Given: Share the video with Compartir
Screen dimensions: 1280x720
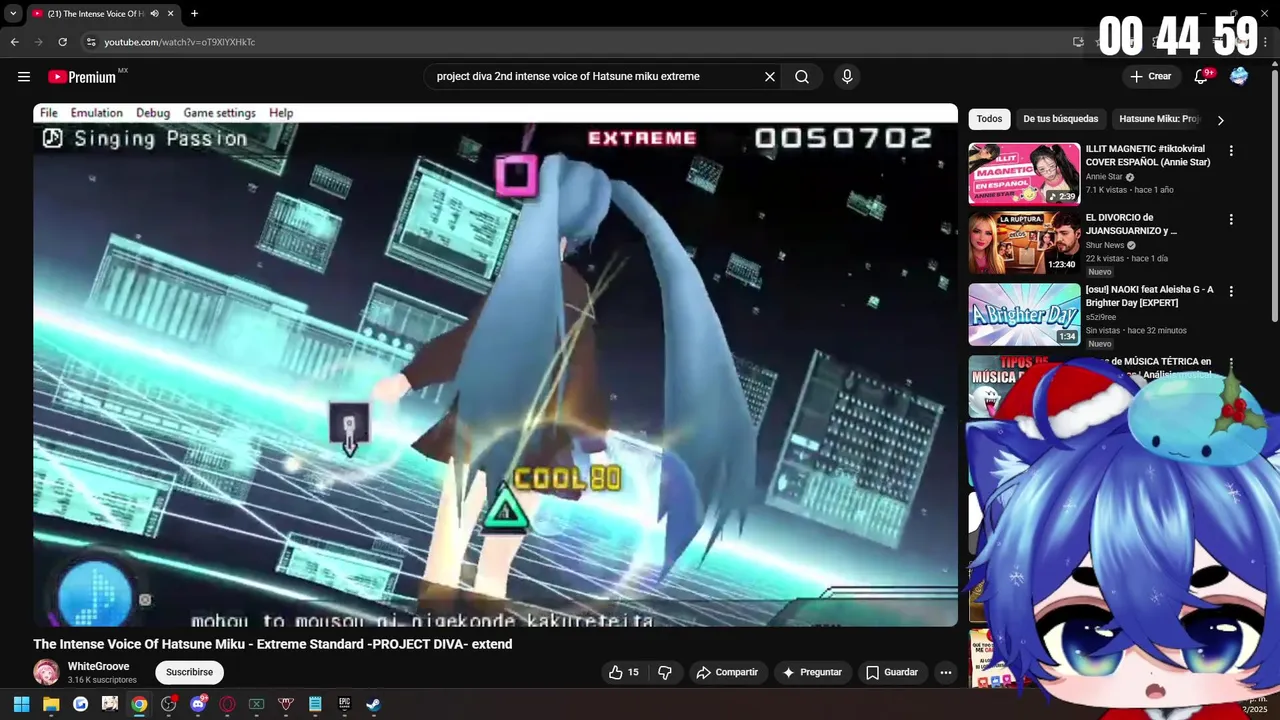Looking at the screenshot, I should pyautogui.click(x=727, y=672).
